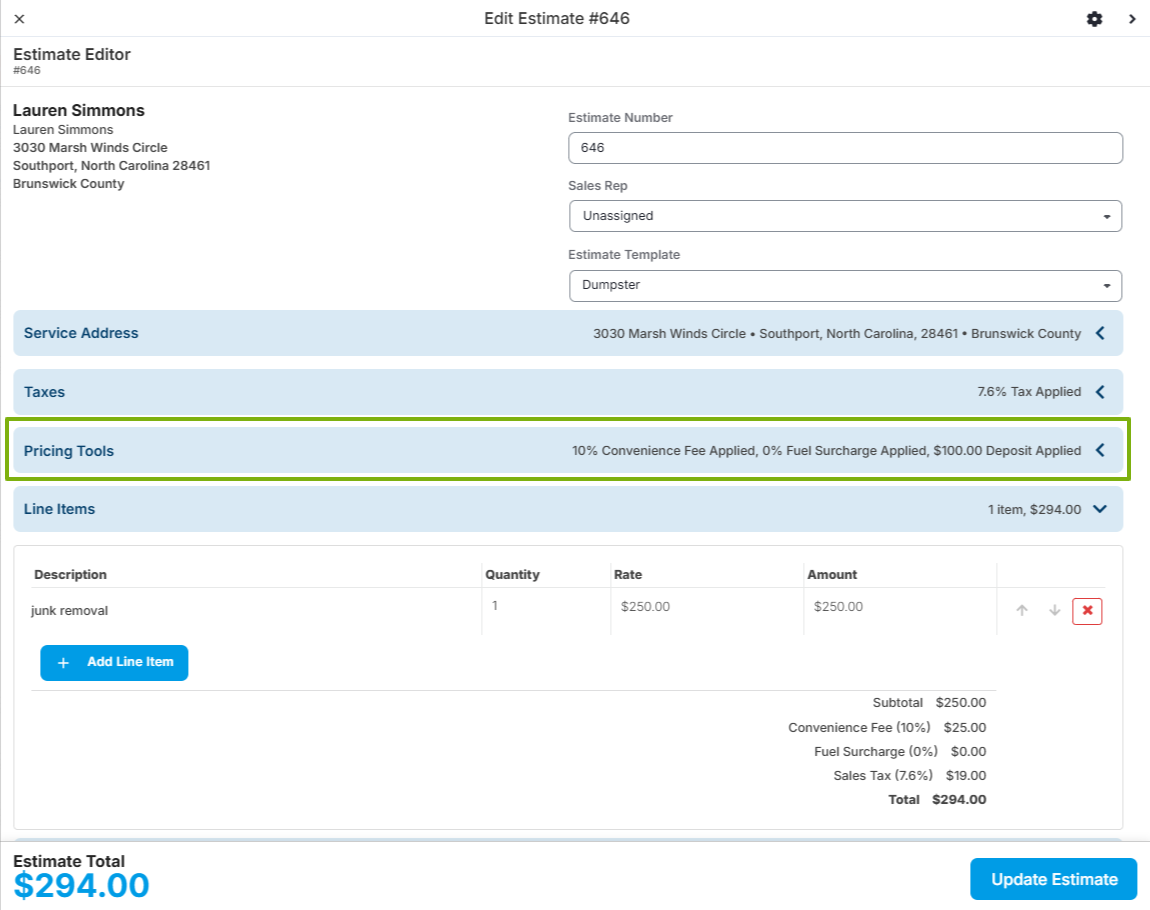The height and width of the screenshot is (910, 1150).
Task: Close the Edit Estimate dialog with X
Action: click(20, 19)
